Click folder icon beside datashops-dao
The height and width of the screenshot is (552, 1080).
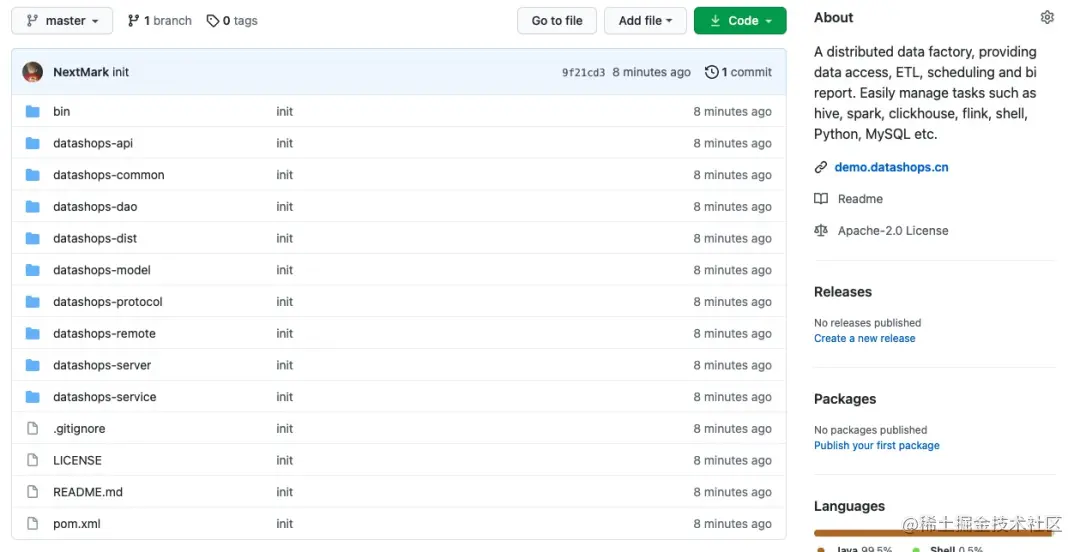point(32,207)
